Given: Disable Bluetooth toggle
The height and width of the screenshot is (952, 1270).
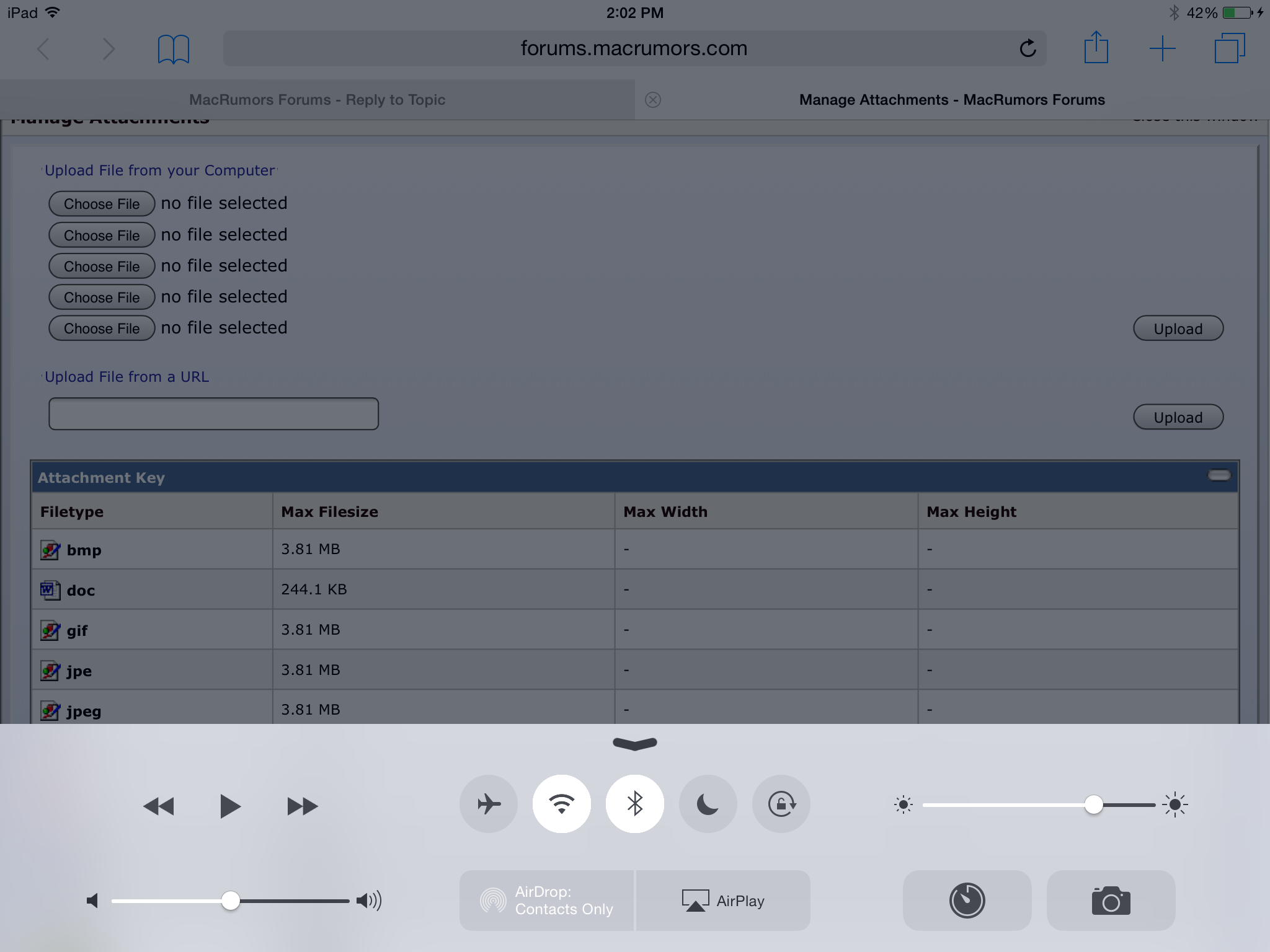Looking at the screenshot, I should (x=635, y=804).
